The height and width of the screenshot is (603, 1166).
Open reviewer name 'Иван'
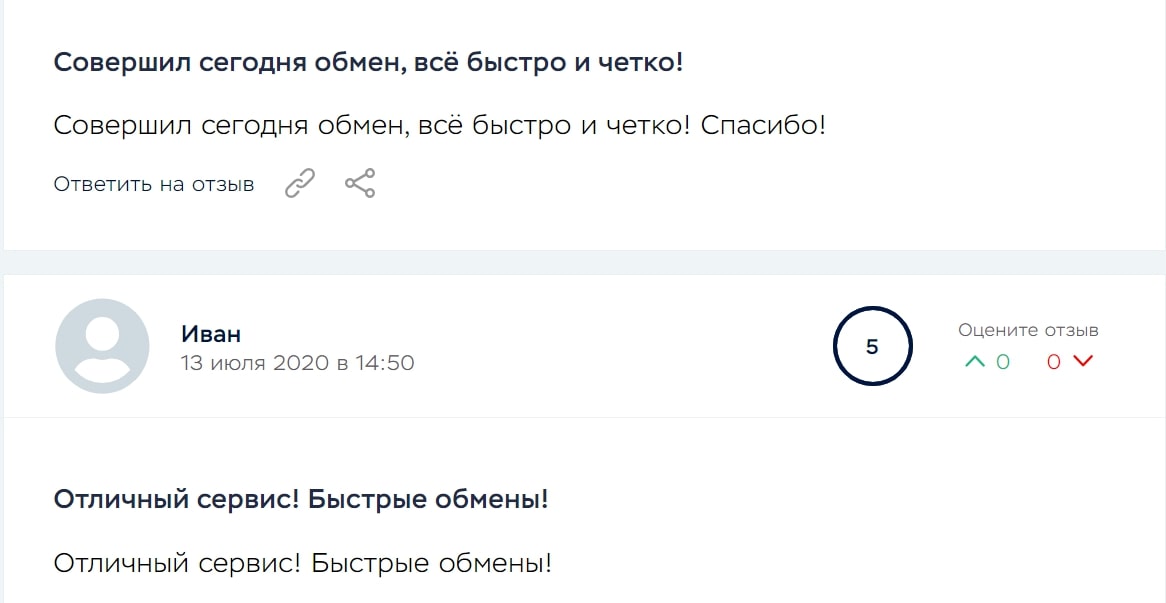[x=211, y=334]
